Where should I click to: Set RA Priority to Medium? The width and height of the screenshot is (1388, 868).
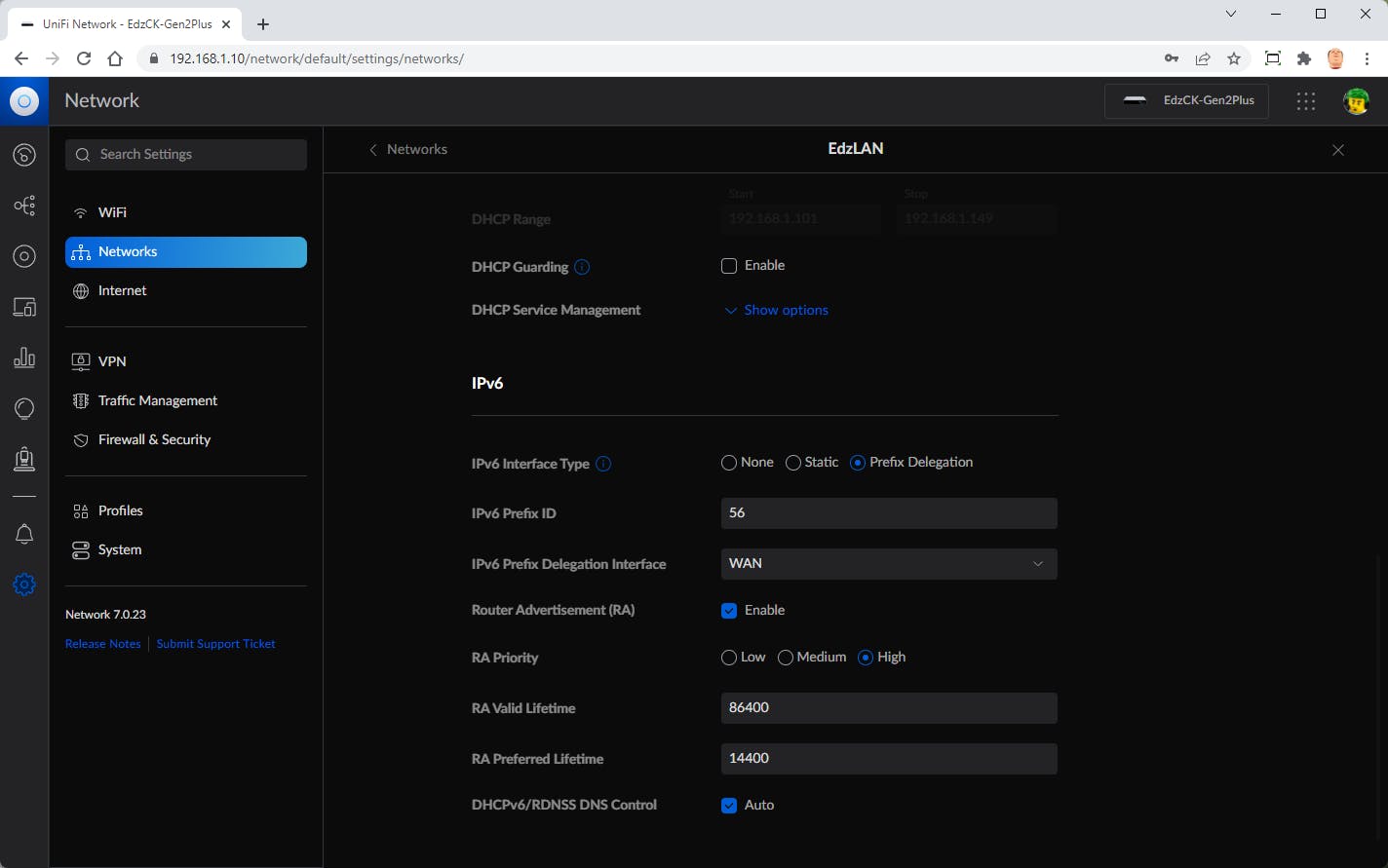tap(786, 658)
